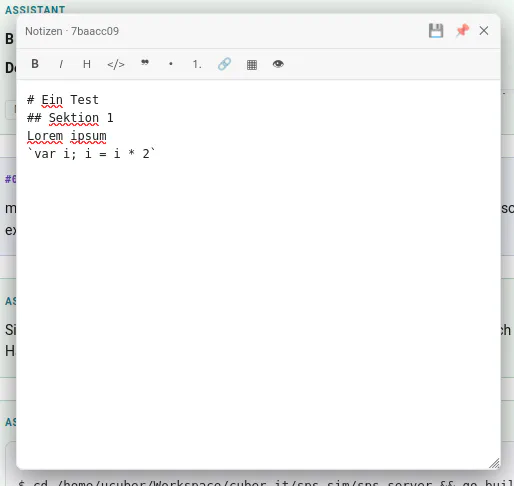Insert a numbered list item
Image resolution: width=514 pixels, height=486 pixels.
197,64
